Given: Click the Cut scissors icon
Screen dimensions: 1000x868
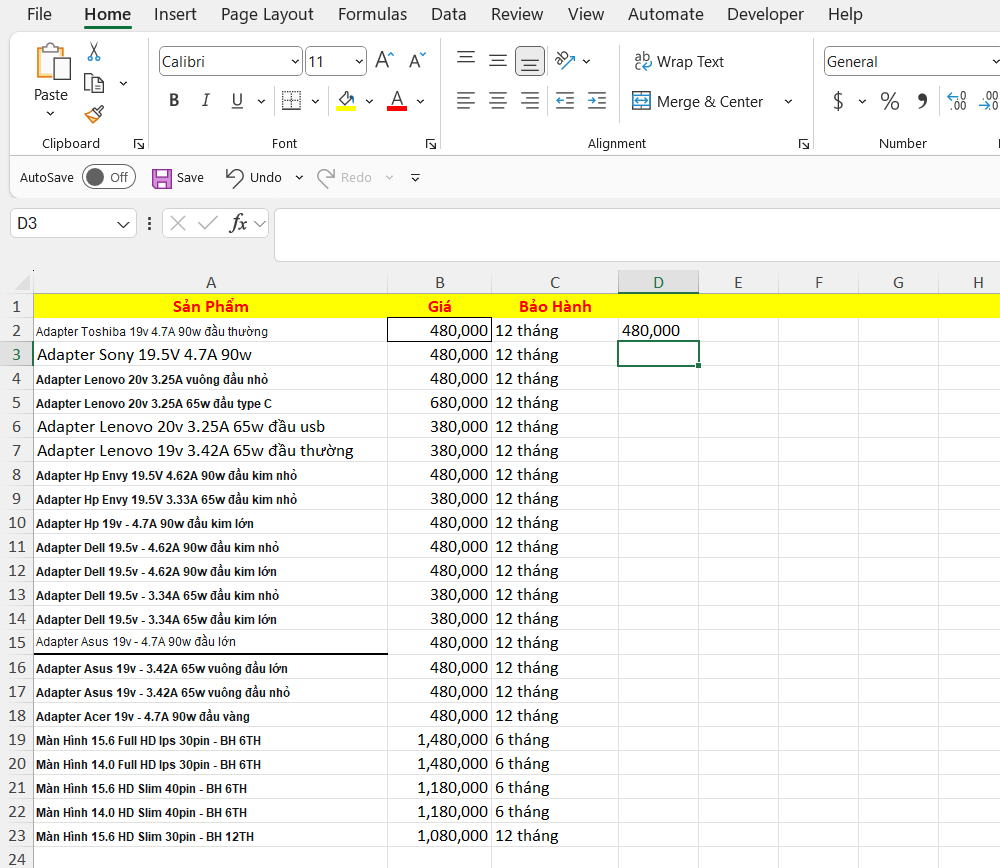Looking at the screenshot, I should pyautogui.click(x=94, y=52).
